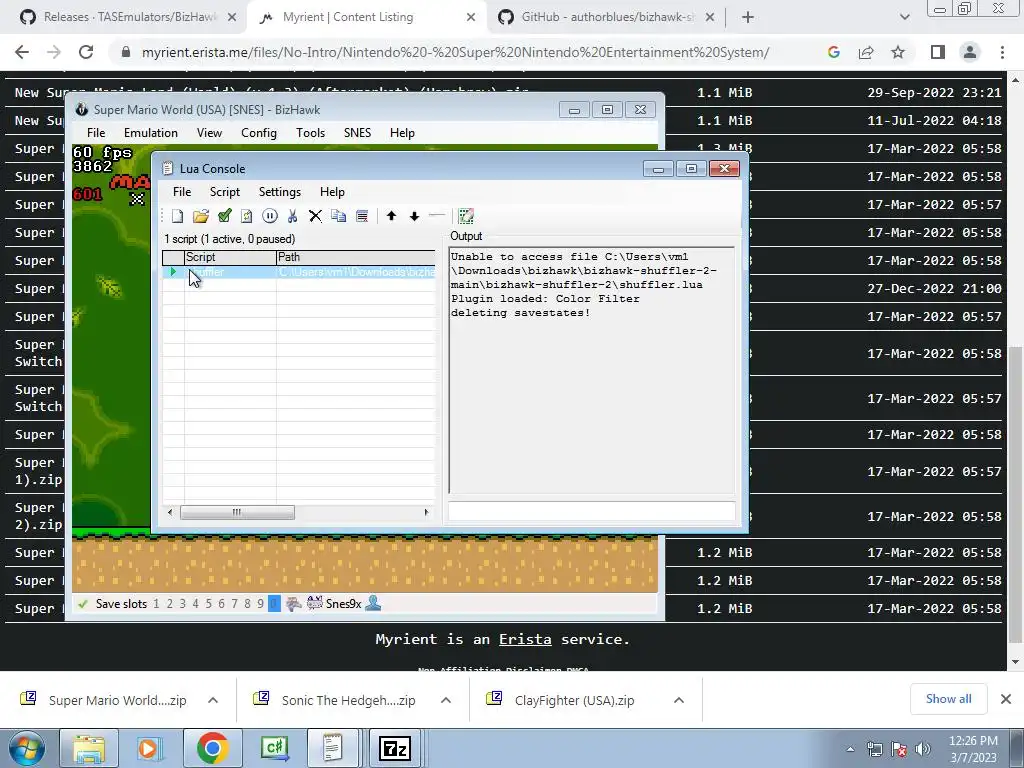Open Chrome three-dot menu

tap(1002, 52)
